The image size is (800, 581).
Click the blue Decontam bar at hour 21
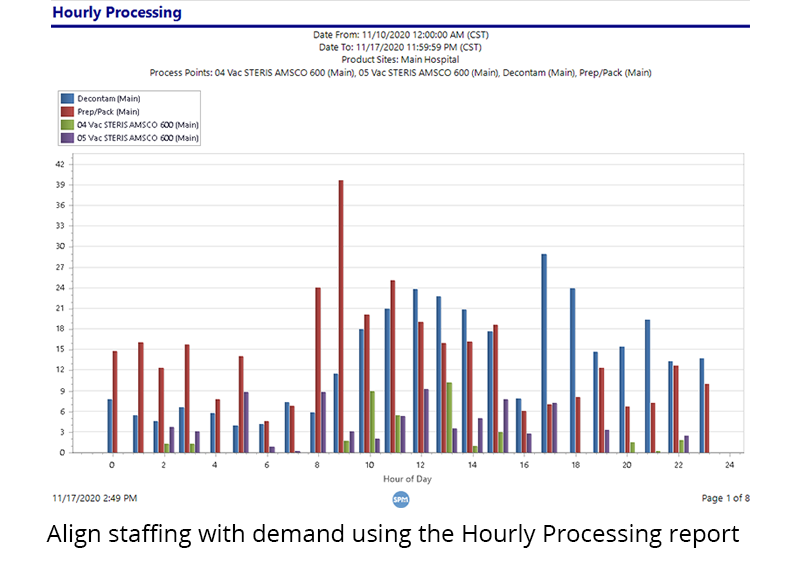point(647,386)
